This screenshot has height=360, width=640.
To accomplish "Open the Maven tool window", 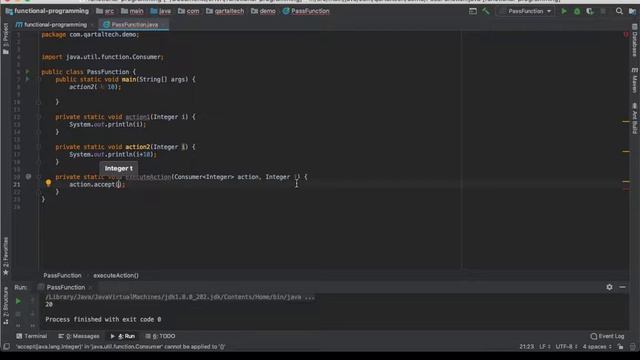I will [634, 81].
